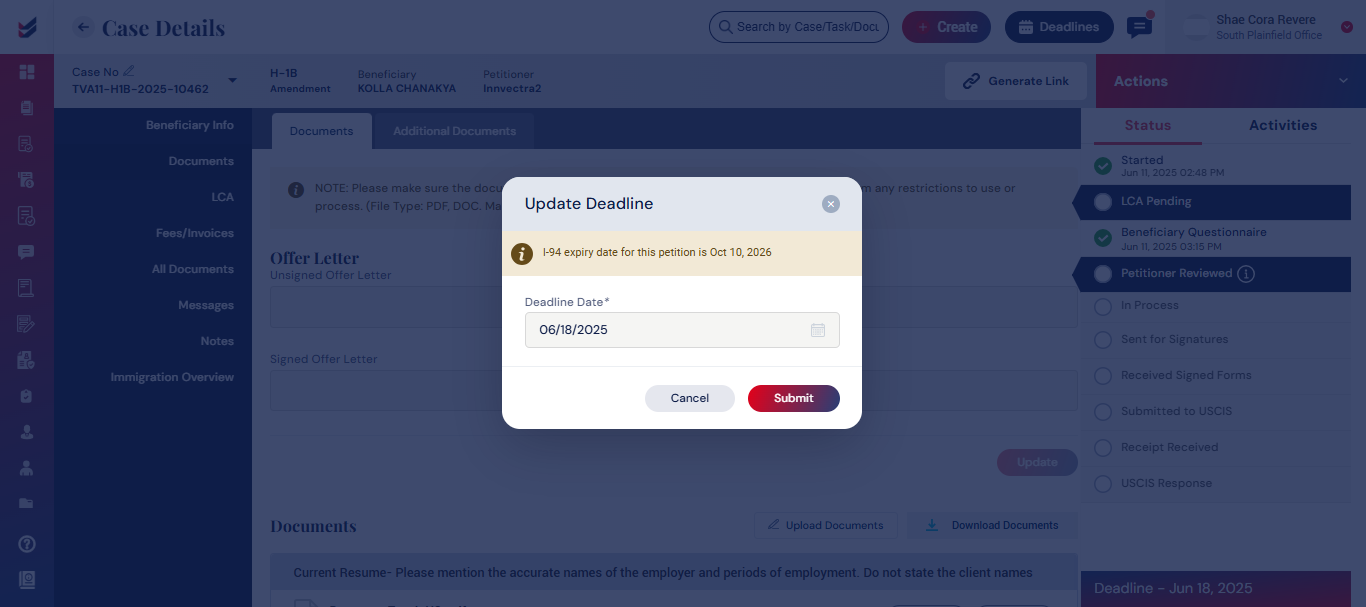This screenshot has height=607, width=1366.
Task: Click the back arrow beside Case Details
Action: click(84, 27)
